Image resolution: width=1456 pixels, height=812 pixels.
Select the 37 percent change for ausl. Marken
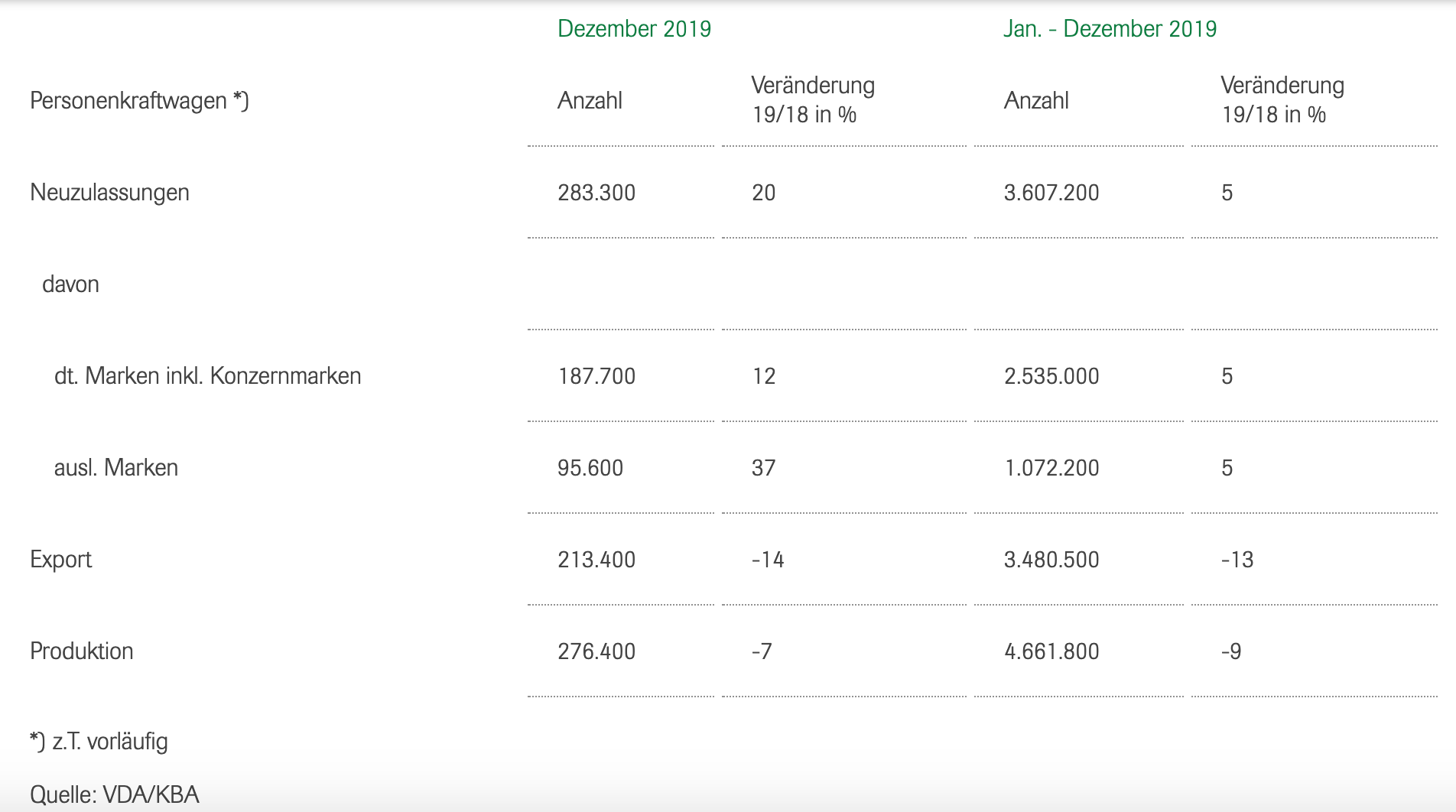coord(763,468)
